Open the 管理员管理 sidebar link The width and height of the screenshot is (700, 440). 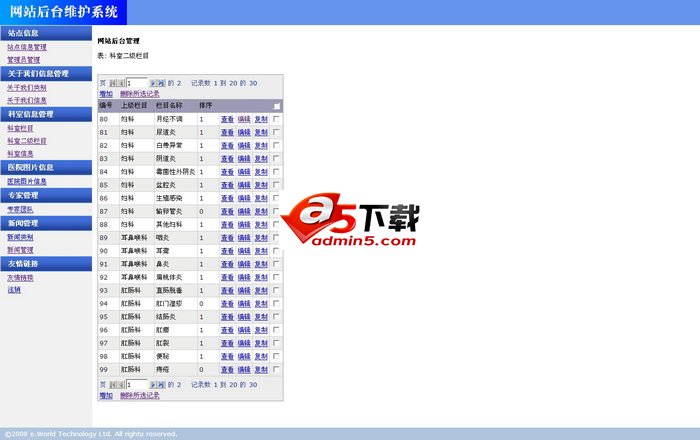[24, 60]
